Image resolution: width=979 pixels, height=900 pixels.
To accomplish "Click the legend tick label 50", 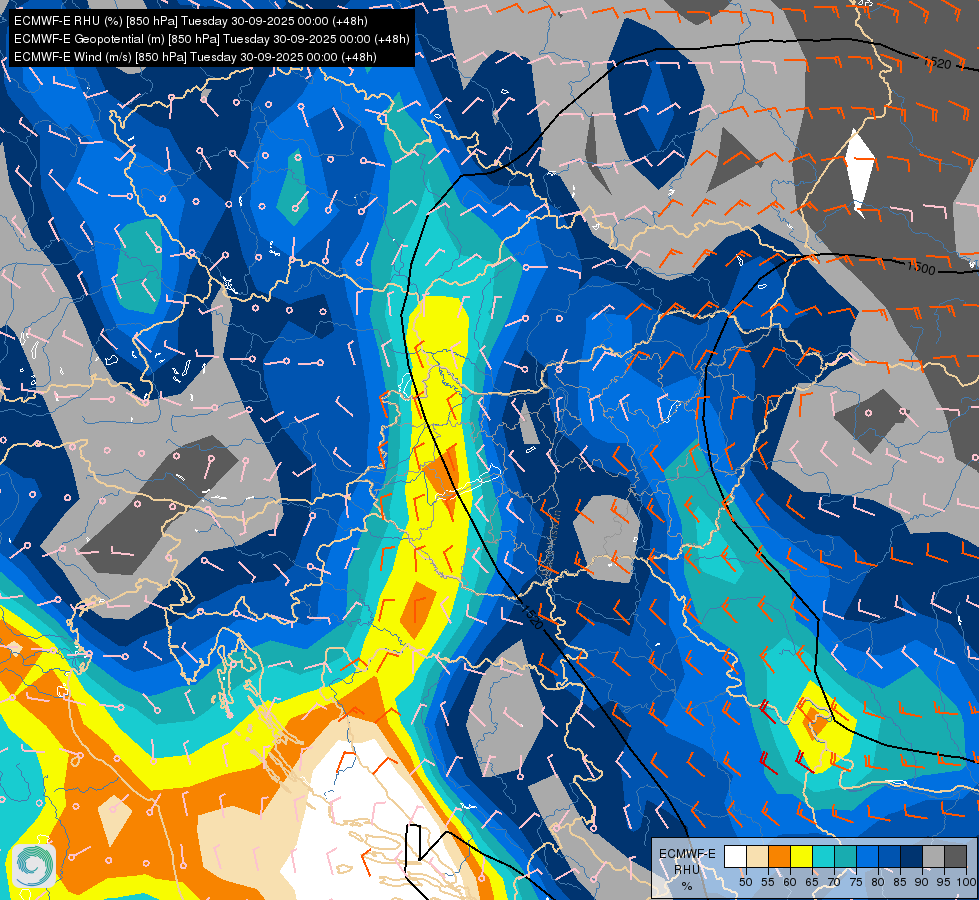I will point(745,882).
